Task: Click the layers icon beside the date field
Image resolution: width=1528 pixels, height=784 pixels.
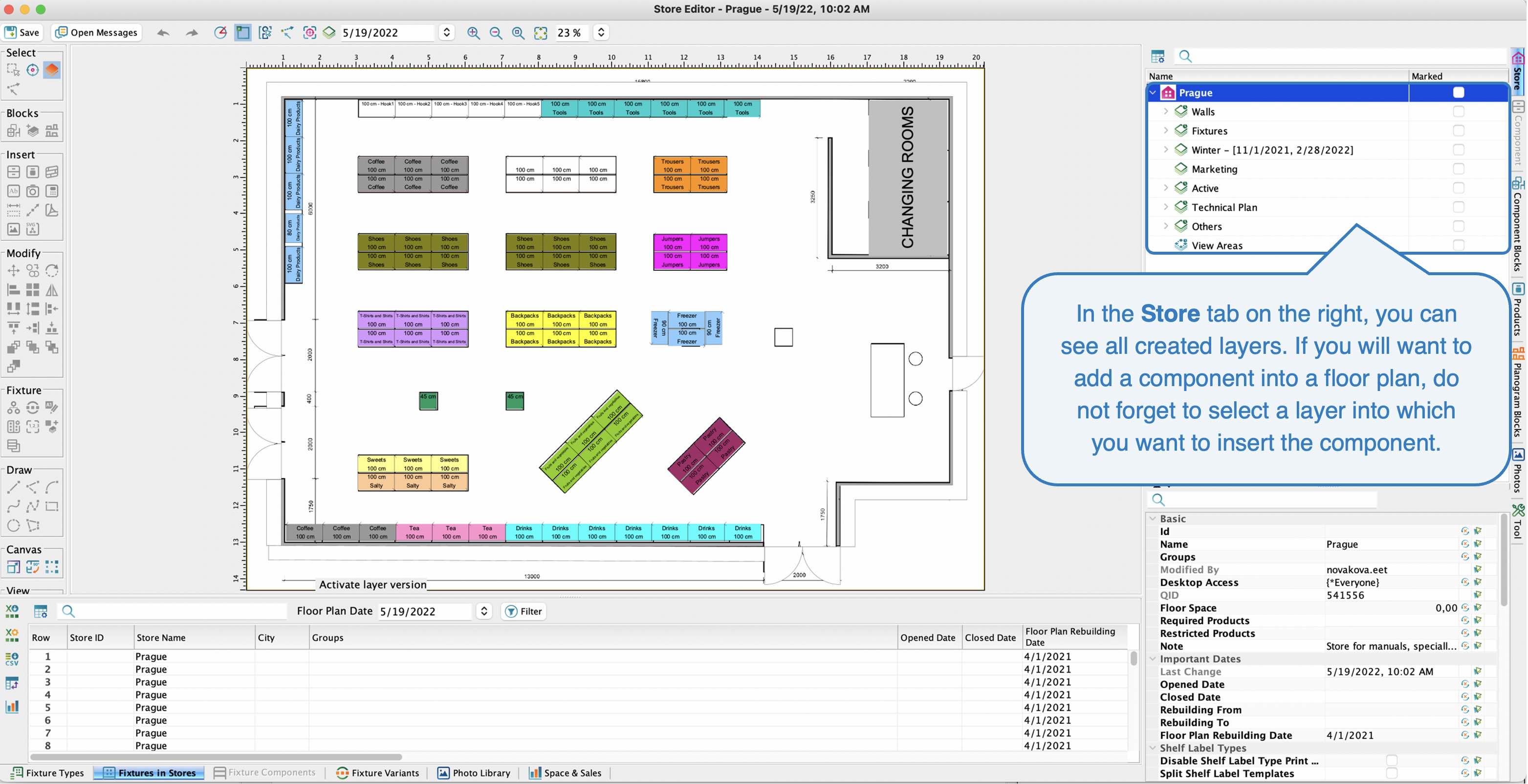Action: click(x=329, y=33)
